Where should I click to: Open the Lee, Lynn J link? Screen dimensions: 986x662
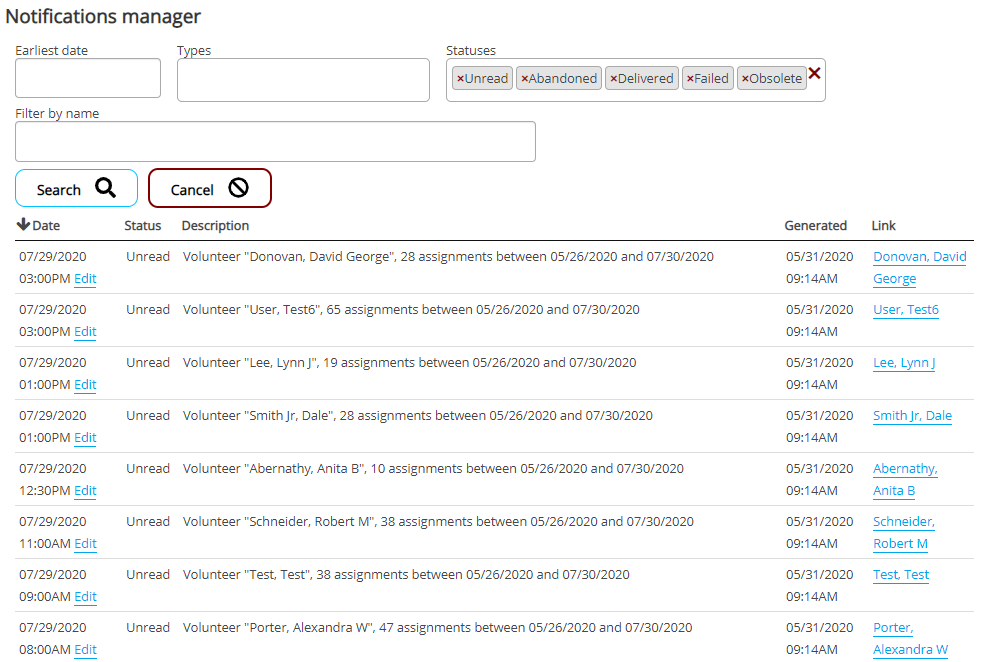[903, 363]
